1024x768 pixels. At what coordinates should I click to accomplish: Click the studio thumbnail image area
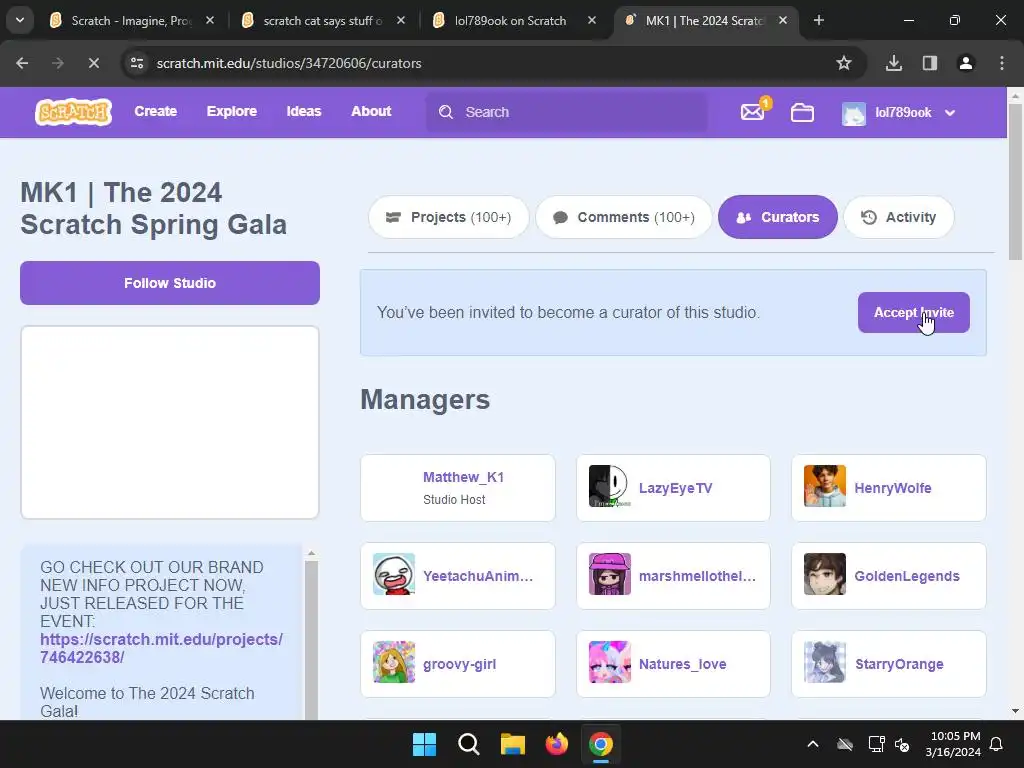[x=170, y=423]
